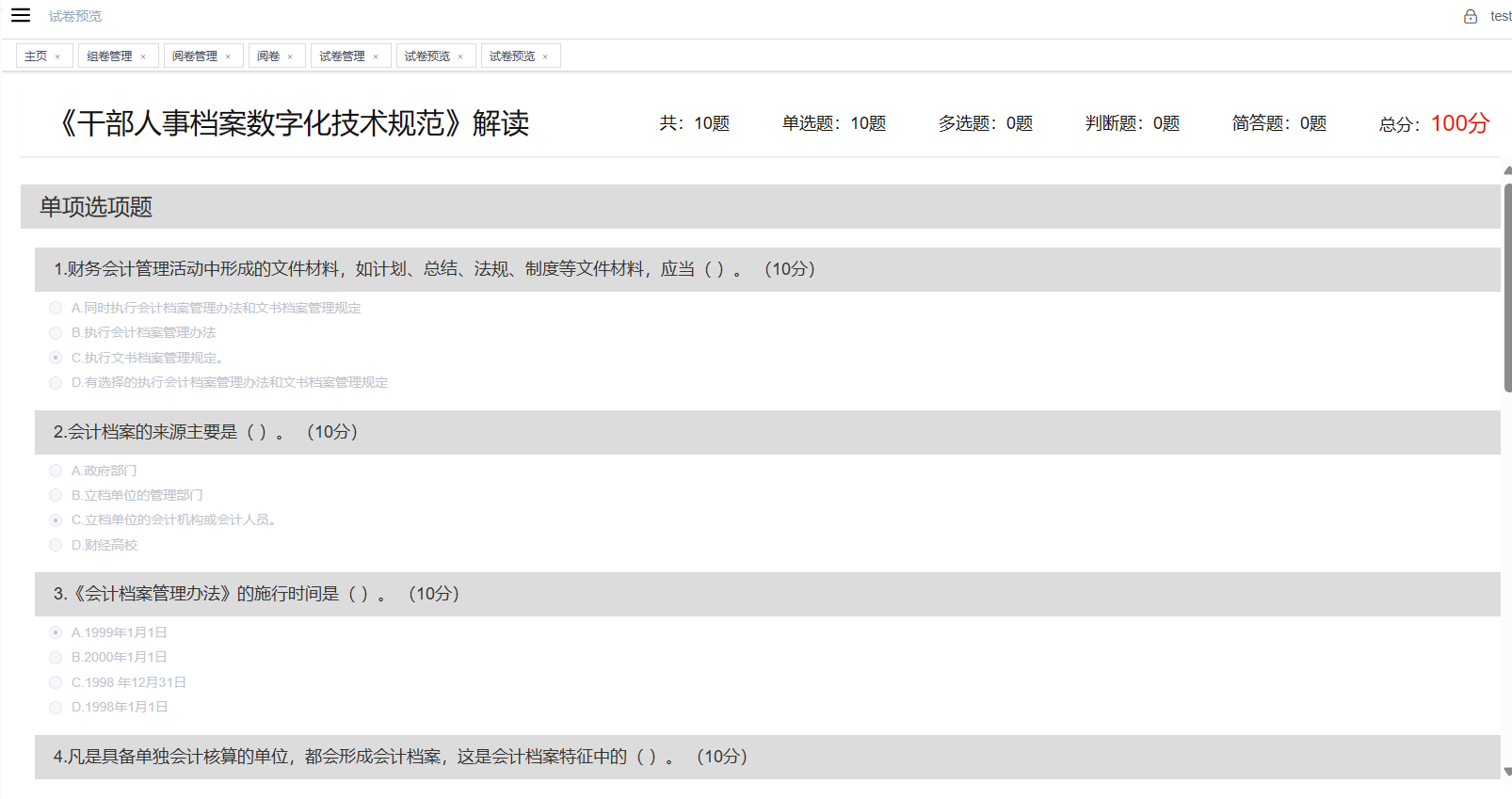Close the 试卷预览 tab next to 试卷管理
1512x799 pixels.
[x=460, y=56]
